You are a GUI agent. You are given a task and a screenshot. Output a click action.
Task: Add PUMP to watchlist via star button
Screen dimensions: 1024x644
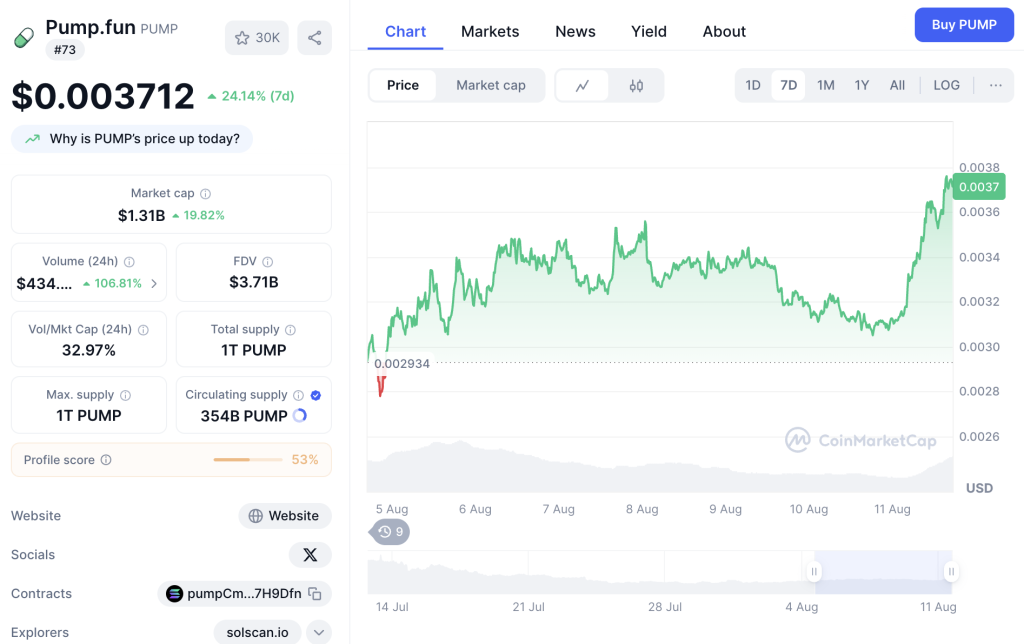click(257, 38)
